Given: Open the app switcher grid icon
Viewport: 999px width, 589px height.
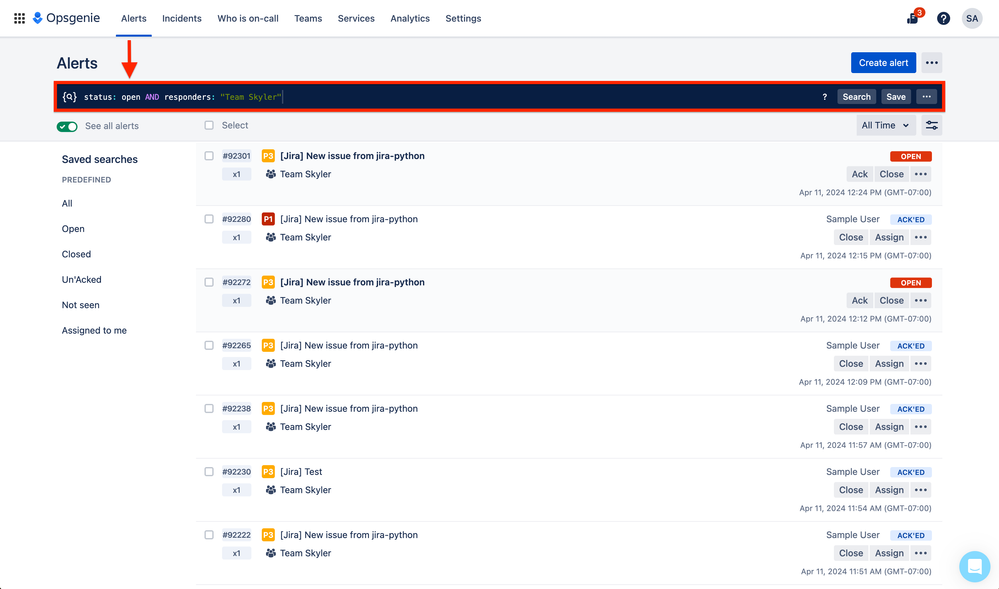Looking at the screenshot, I should click(x=20, y=18).
